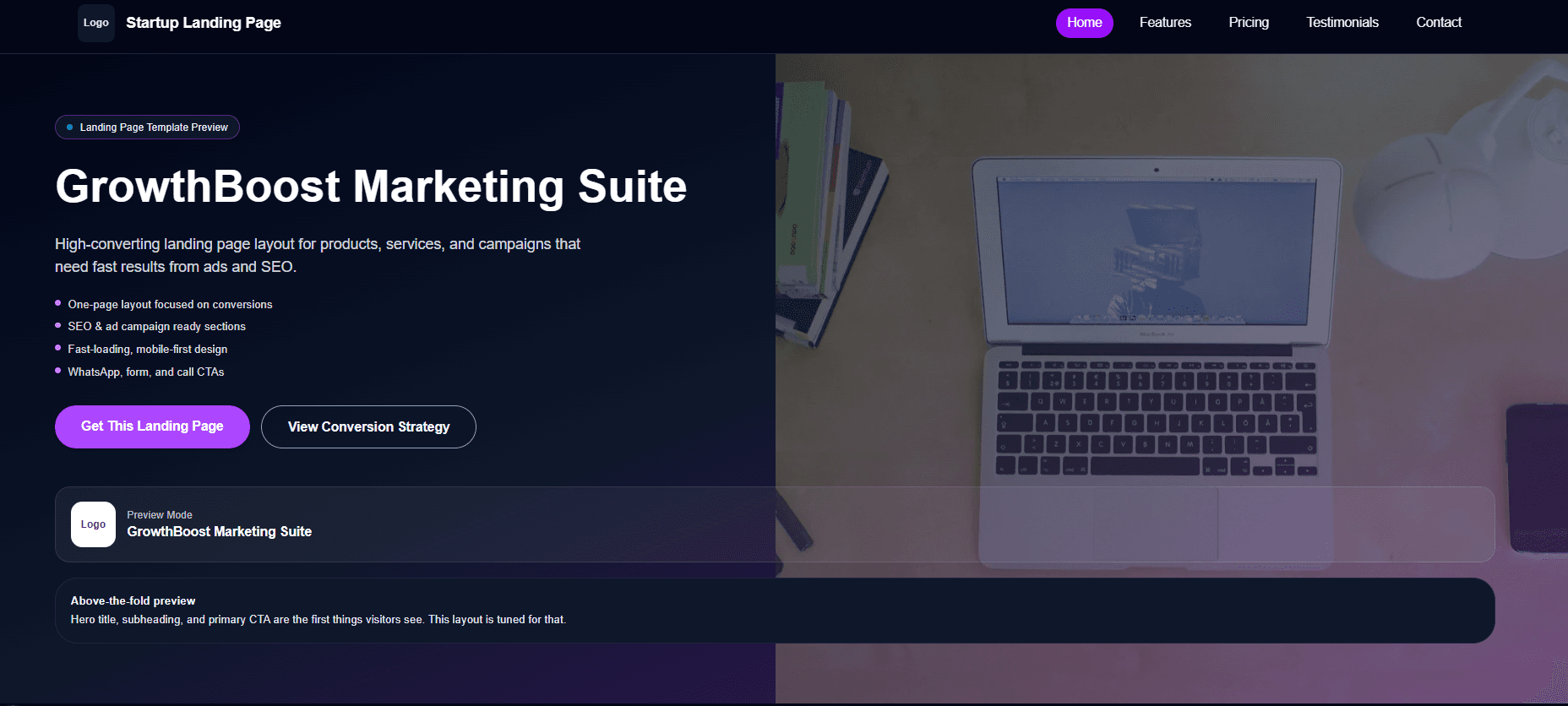This screenshot has width=1568, height=706.
Task: Click the Get This Landing Page button
Action: (x=152, y=426)
